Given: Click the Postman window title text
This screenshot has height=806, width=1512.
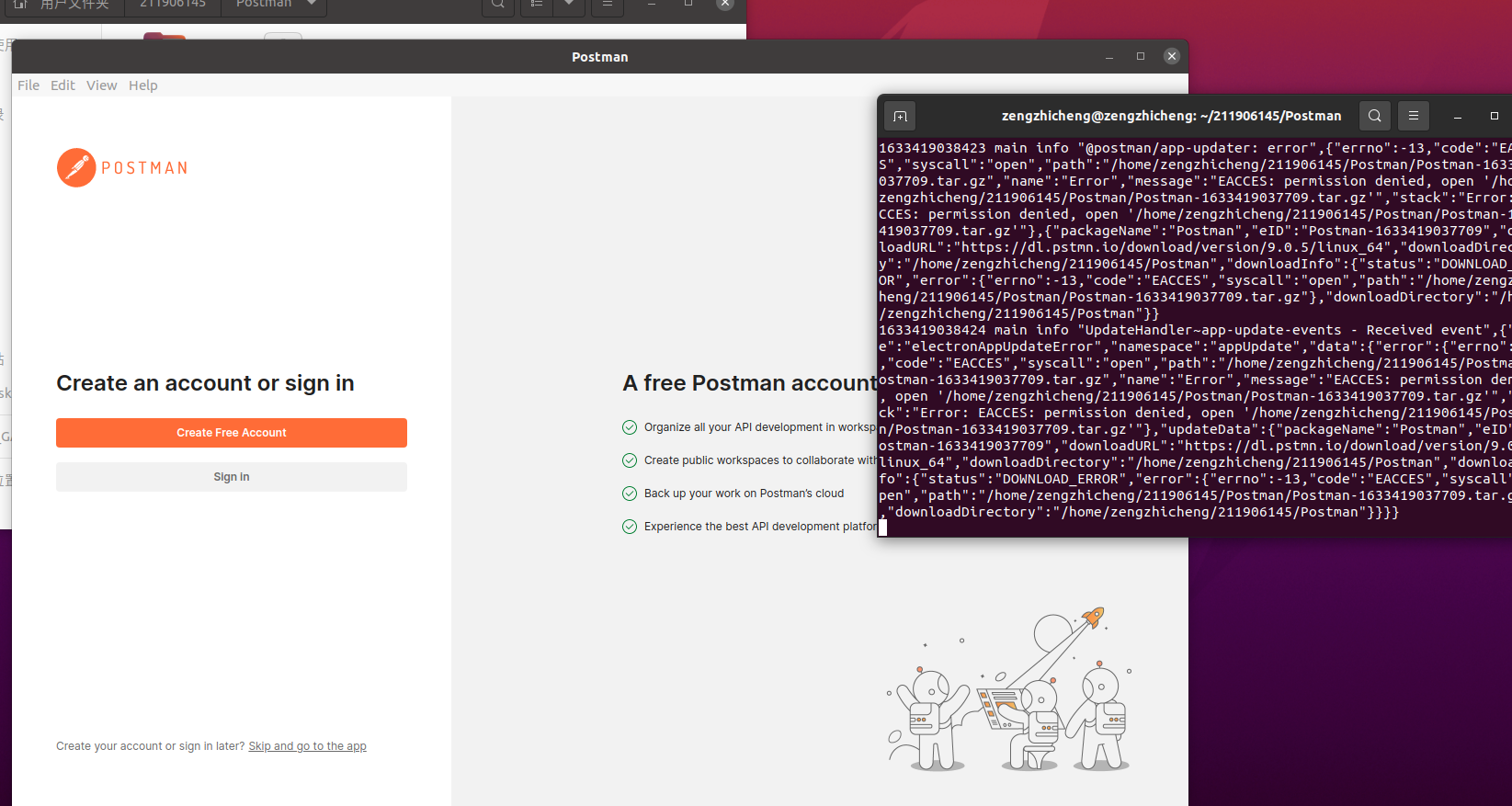Looking at the screenshot, I should 600,57.
